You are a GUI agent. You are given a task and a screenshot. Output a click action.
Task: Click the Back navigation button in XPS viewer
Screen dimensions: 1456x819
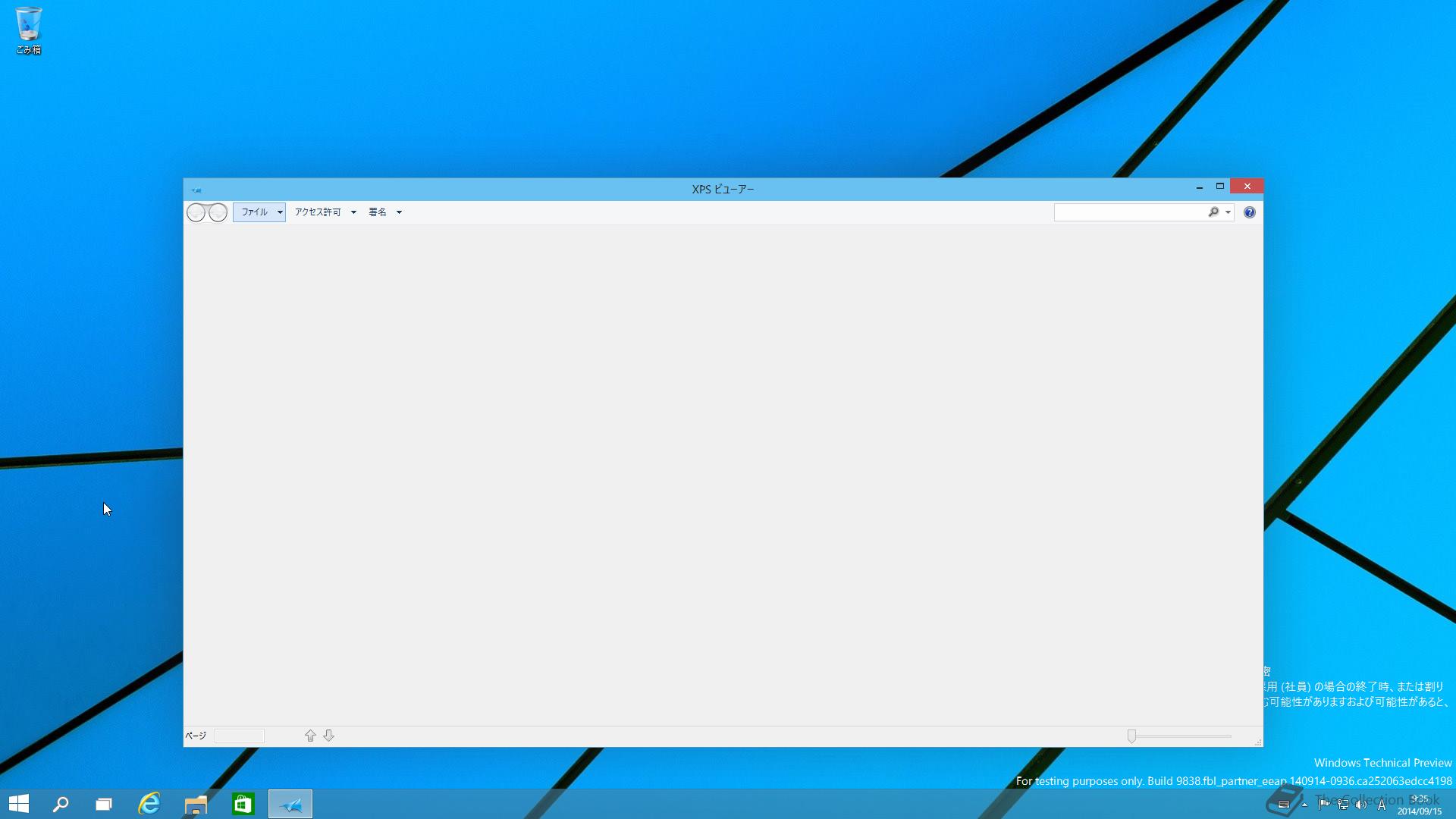click(196, 213)
